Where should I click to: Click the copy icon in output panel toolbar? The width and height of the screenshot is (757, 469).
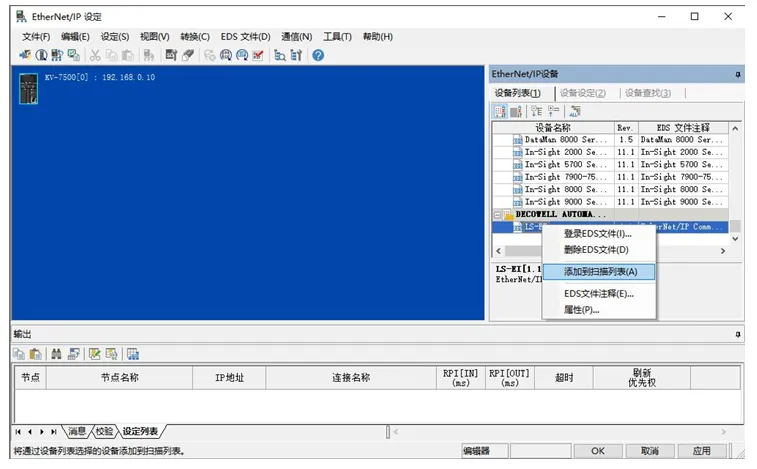(19, 354)
